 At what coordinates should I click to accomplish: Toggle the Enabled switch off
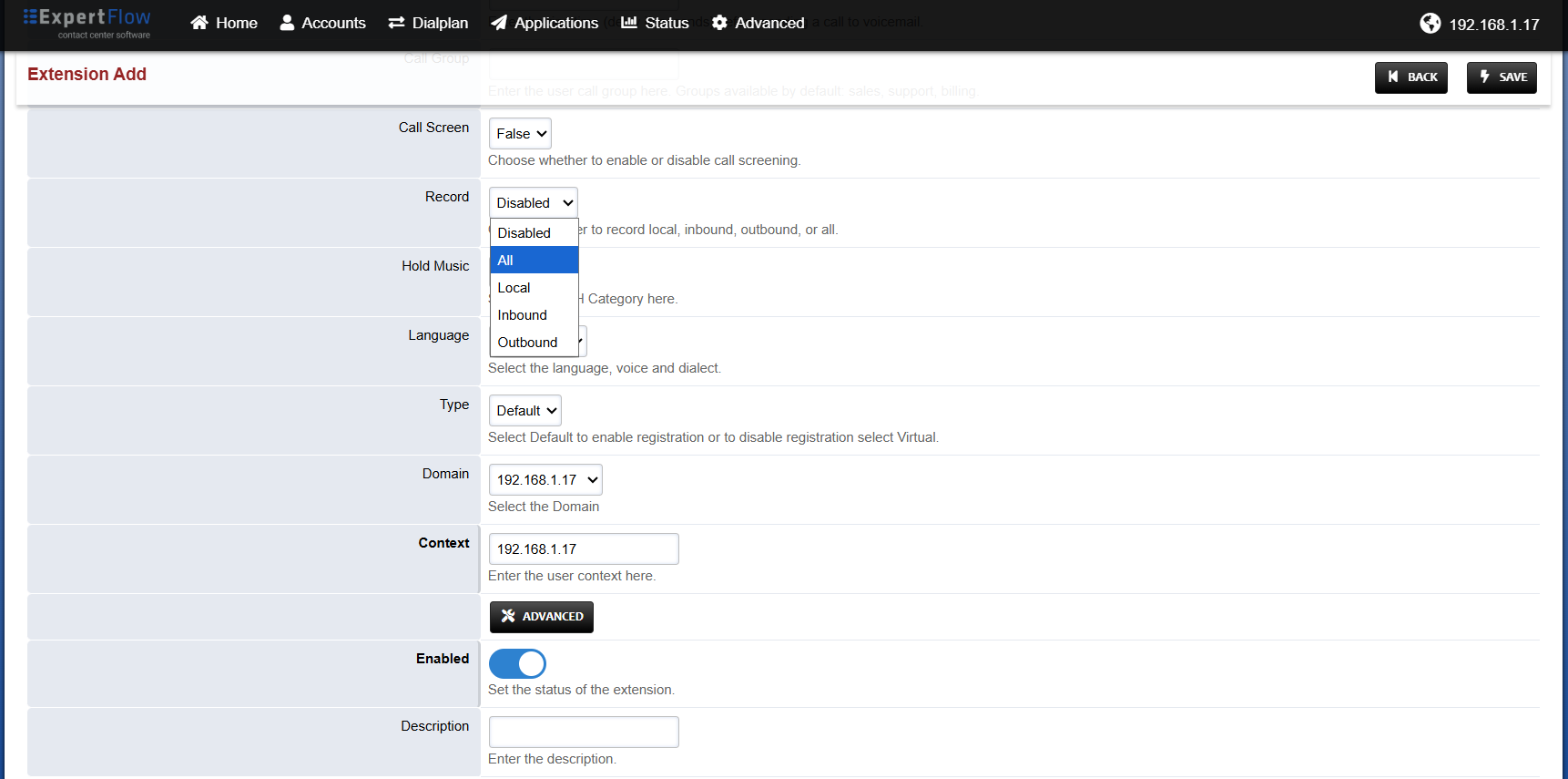tap(517, 663)
